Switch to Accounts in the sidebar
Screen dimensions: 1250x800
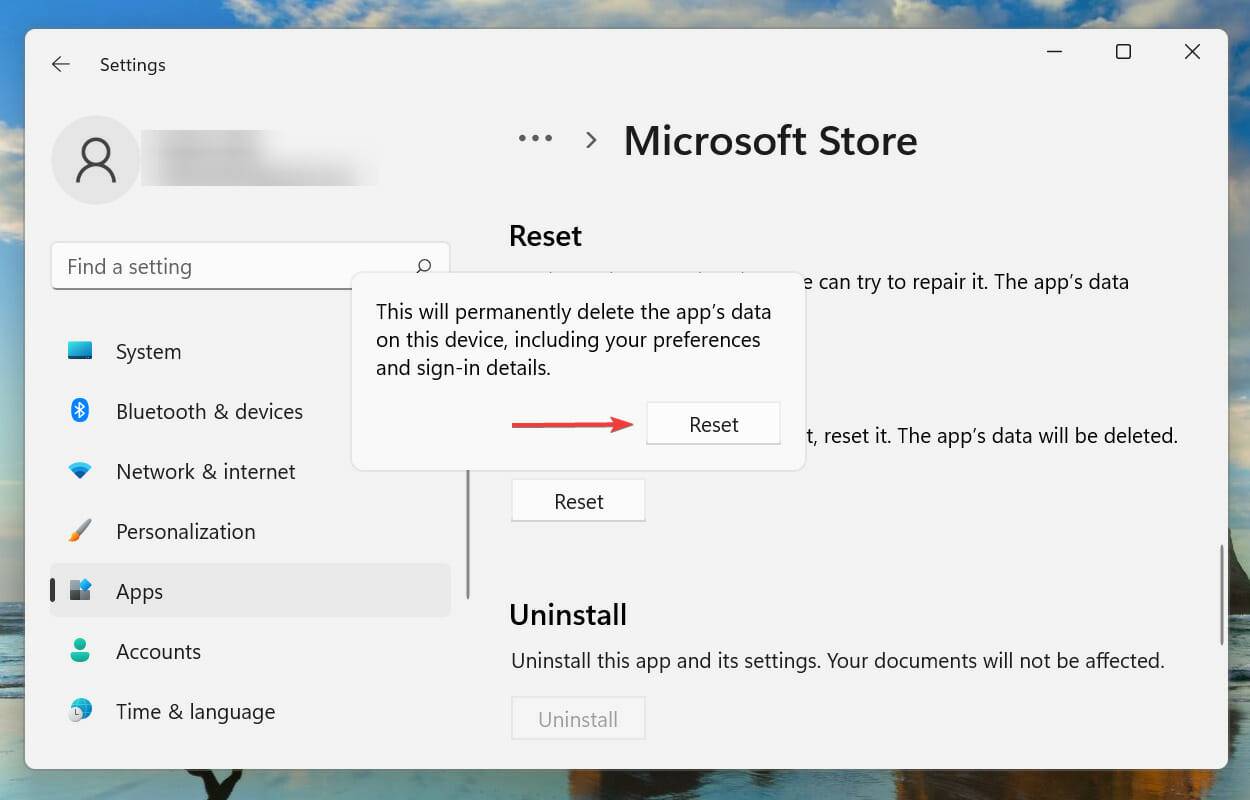(158, 651)
